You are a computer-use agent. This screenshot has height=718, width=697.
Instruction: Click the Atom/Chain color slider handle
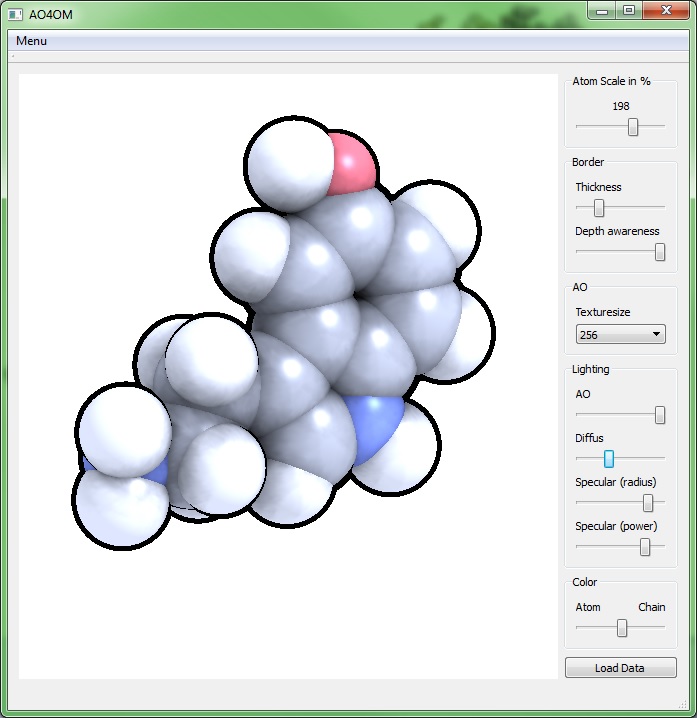click(x=622, y=628)
